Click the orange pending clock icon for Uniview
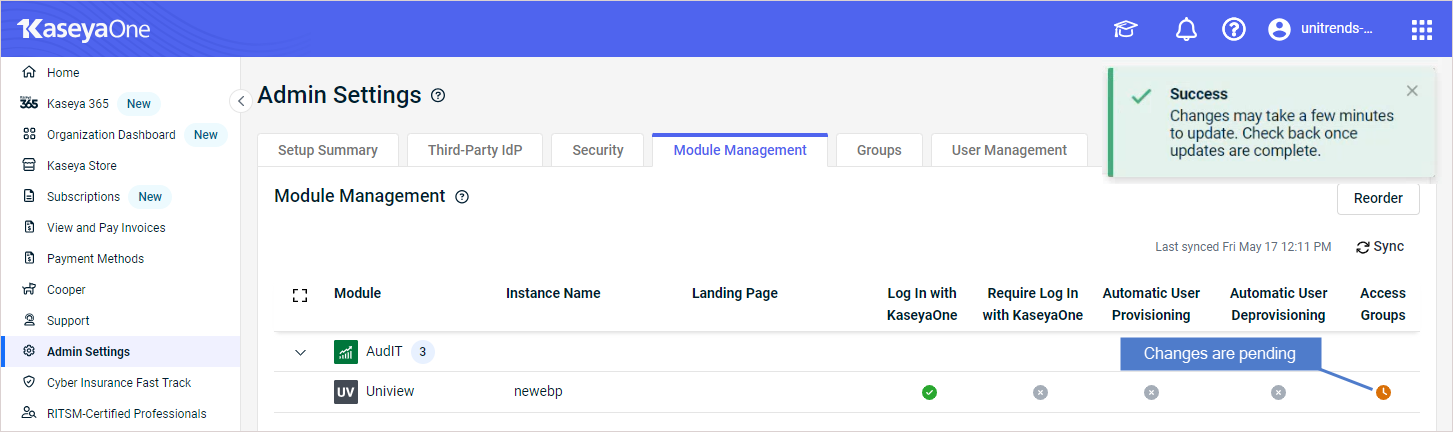This screenshot has width=1453, height=432. click(x=1383, y=392)
